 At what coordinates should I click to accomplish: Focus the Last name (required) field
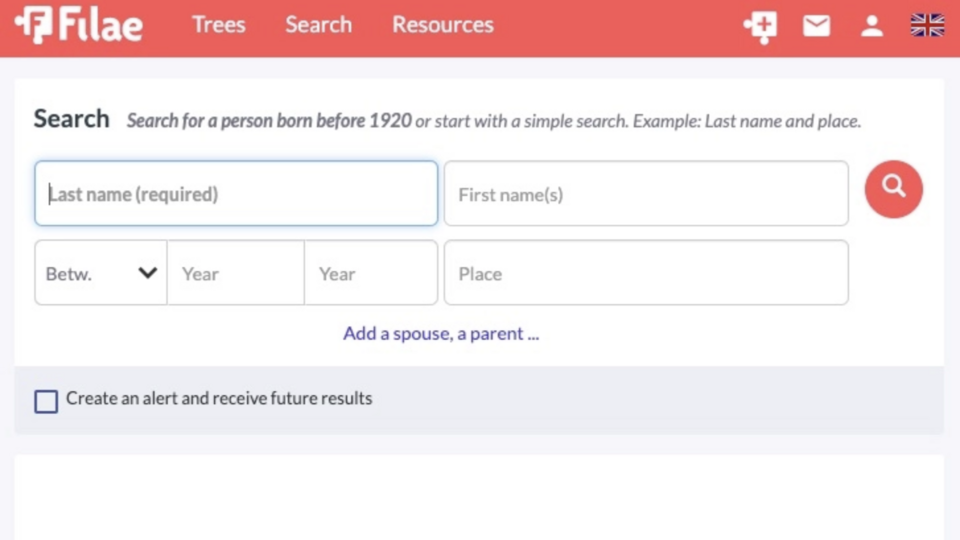(x=236, y=194)
